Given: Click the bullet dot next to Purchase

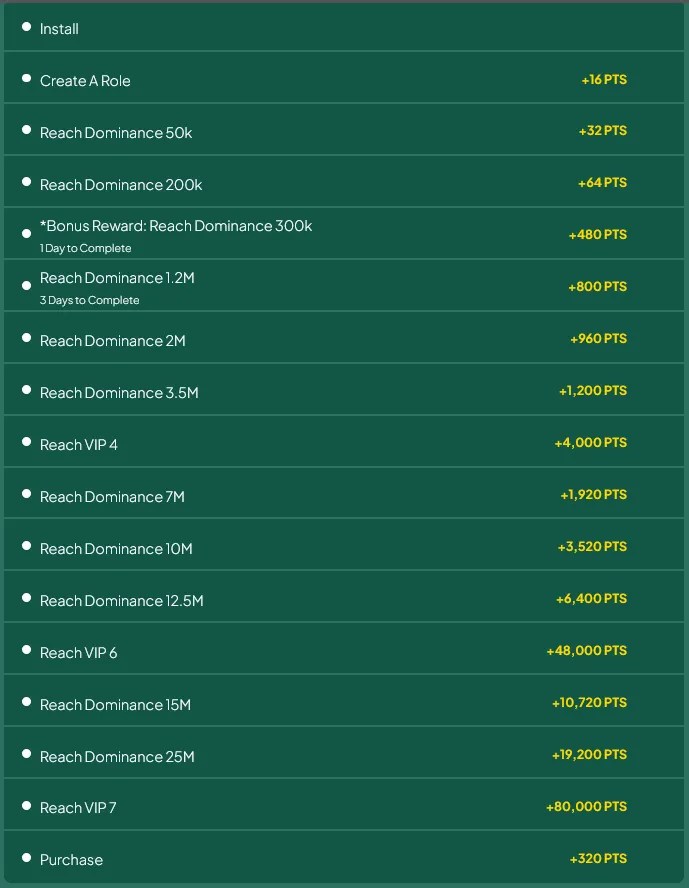Looking at the screenshot, I should pos(26,858).
